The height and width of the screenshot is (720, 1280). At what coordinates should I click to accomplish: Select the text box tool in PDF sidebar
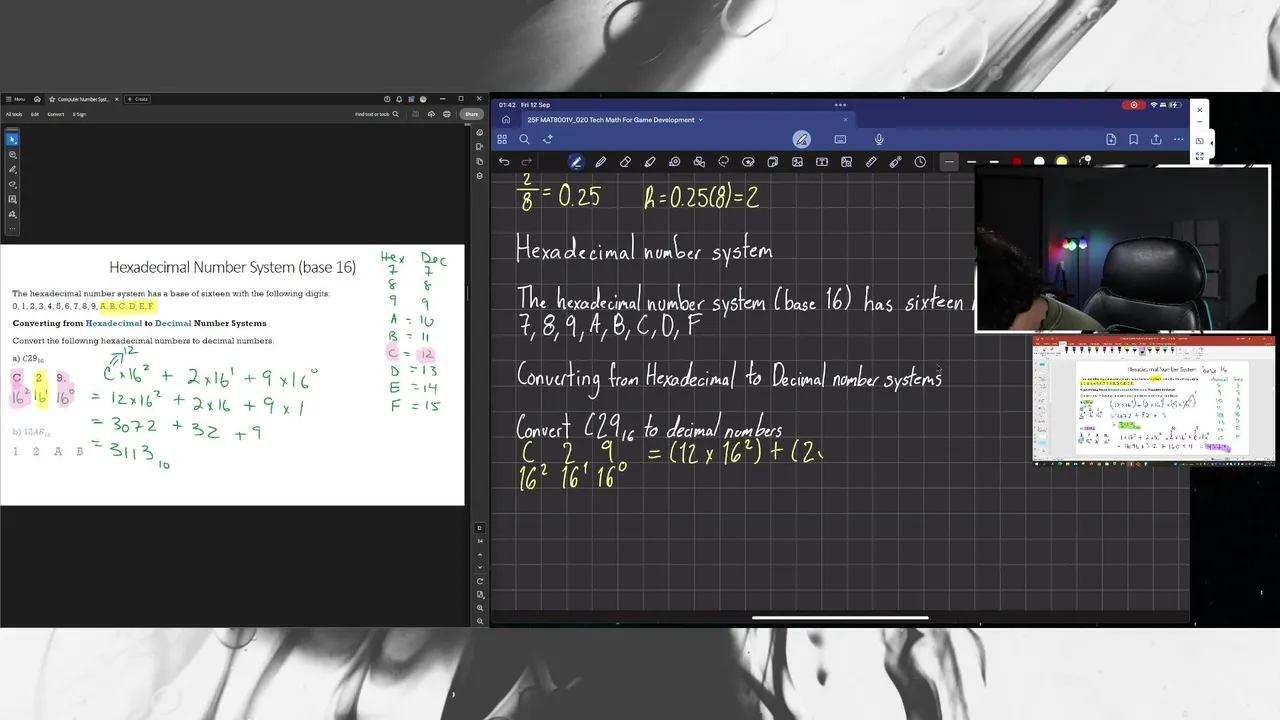point(12,199)
